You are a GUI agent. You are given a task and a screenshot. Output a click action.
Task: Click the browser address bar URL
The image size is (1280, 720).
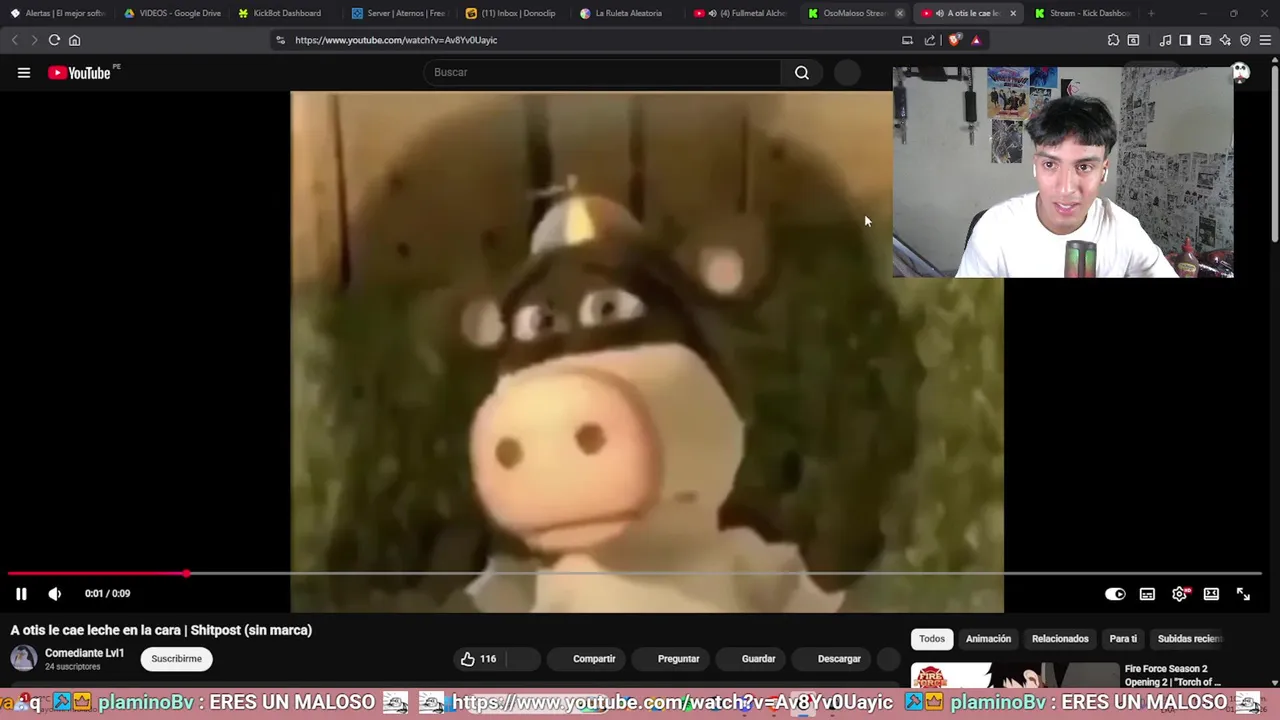coord(396,40)
